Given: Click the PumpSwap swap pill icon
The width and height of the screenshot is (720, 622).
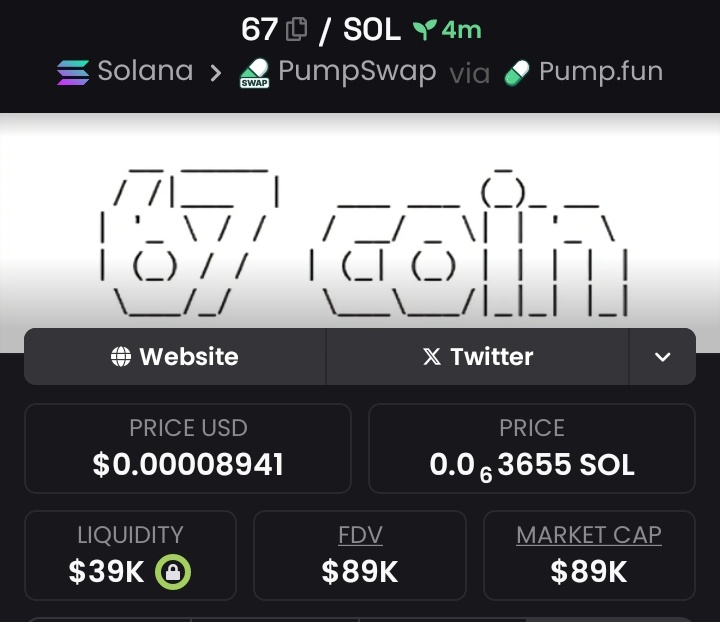Looking at the screenshot, I should [x=254, y=73].
